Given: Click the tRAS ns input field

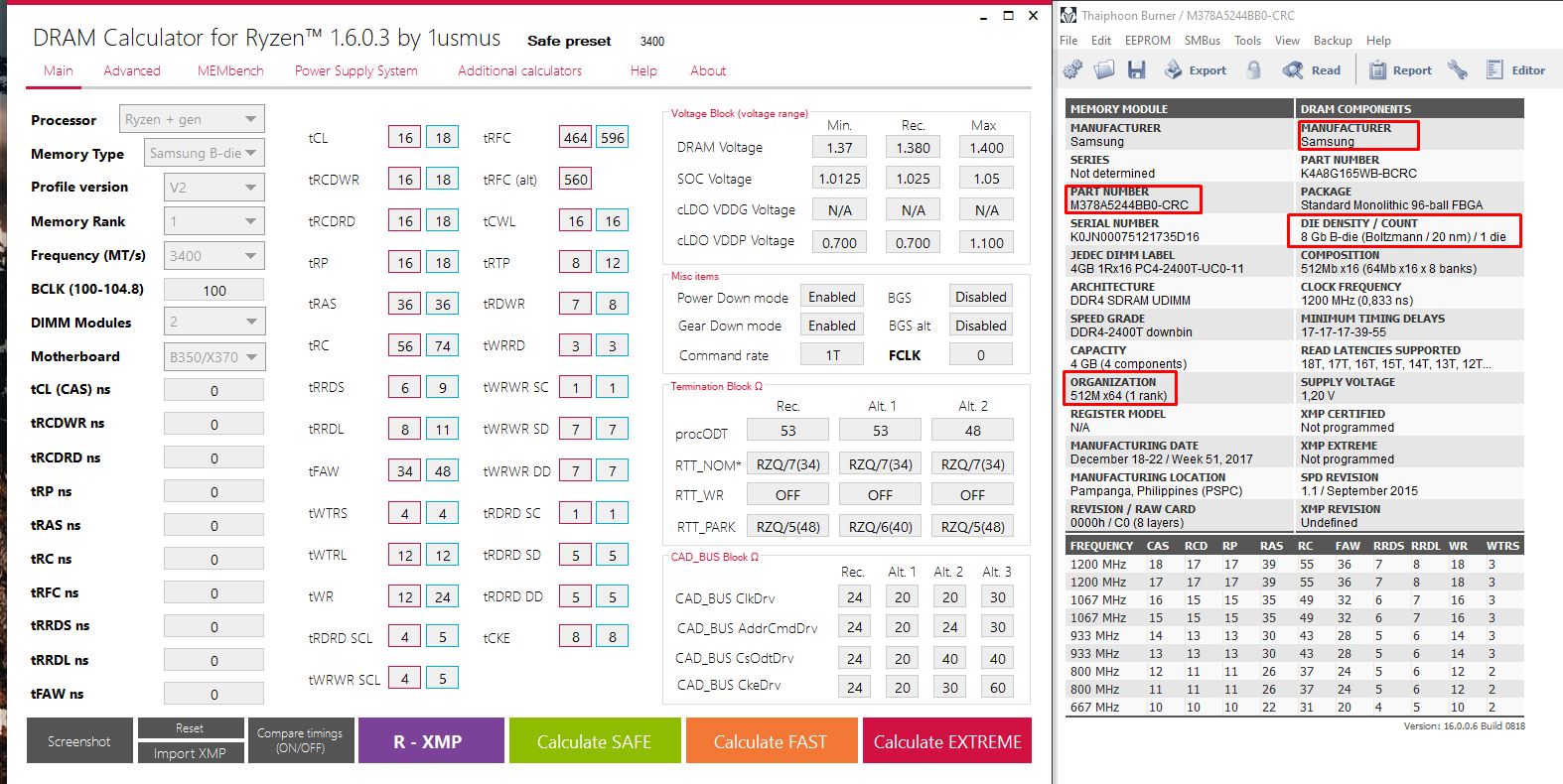Looking at the screenshot, I should (x=214, y=525).
